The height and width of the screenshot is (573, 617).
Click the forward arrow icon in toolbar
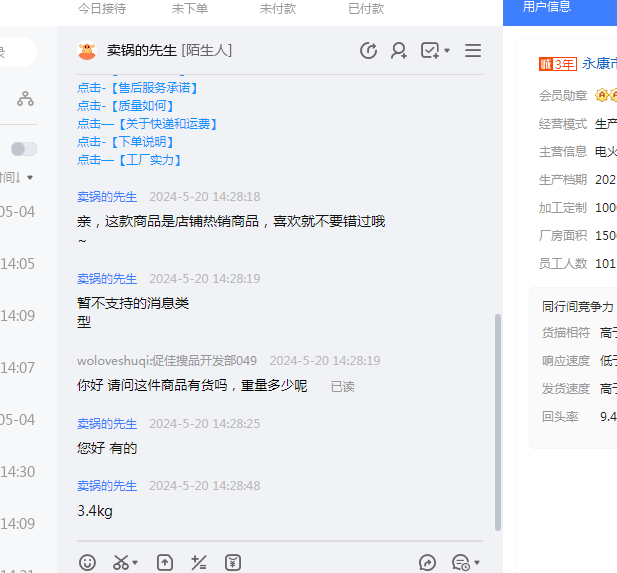(x=427, y=563)
